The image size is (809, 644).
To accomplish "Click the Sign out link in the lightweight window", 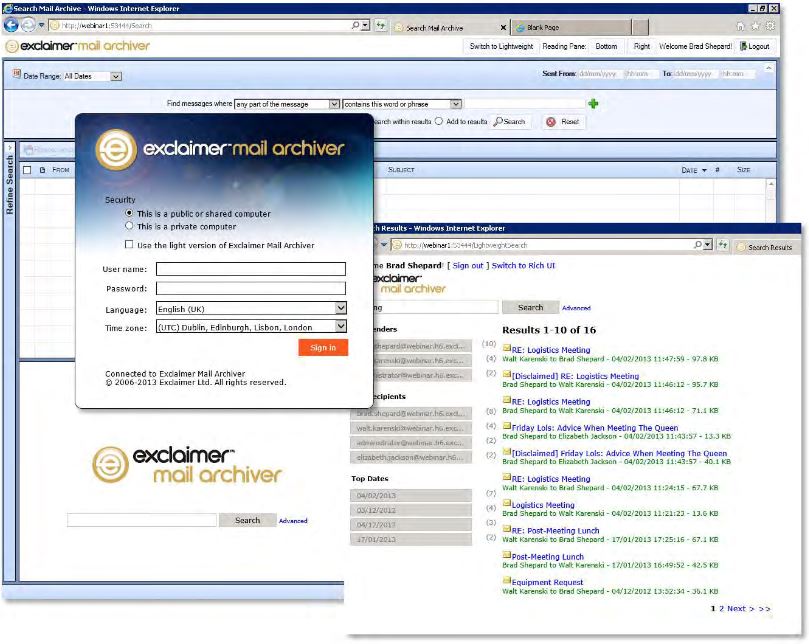I will [x=468, y=265].
